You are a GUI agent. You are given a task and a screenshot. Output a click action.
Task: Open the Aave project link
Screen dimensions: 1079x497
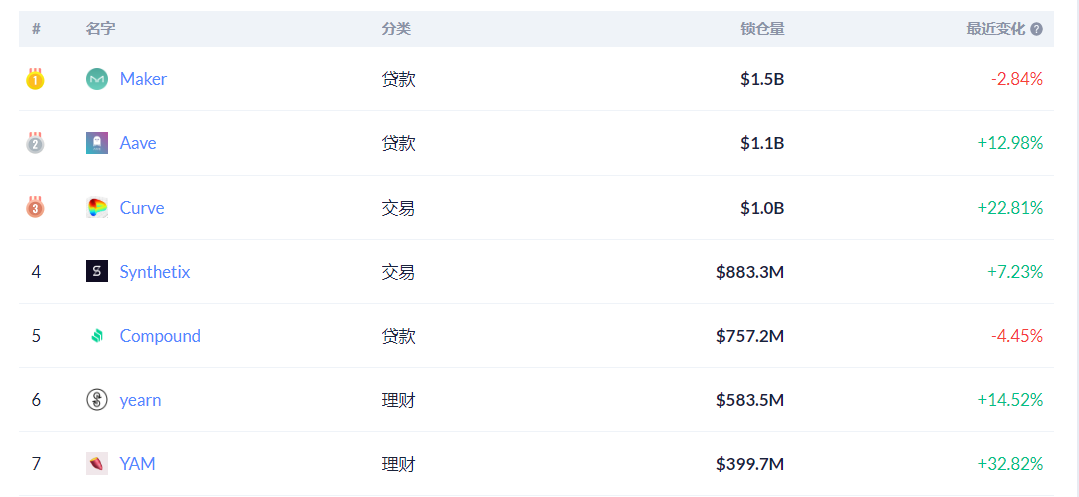click(x=138, y=143)
